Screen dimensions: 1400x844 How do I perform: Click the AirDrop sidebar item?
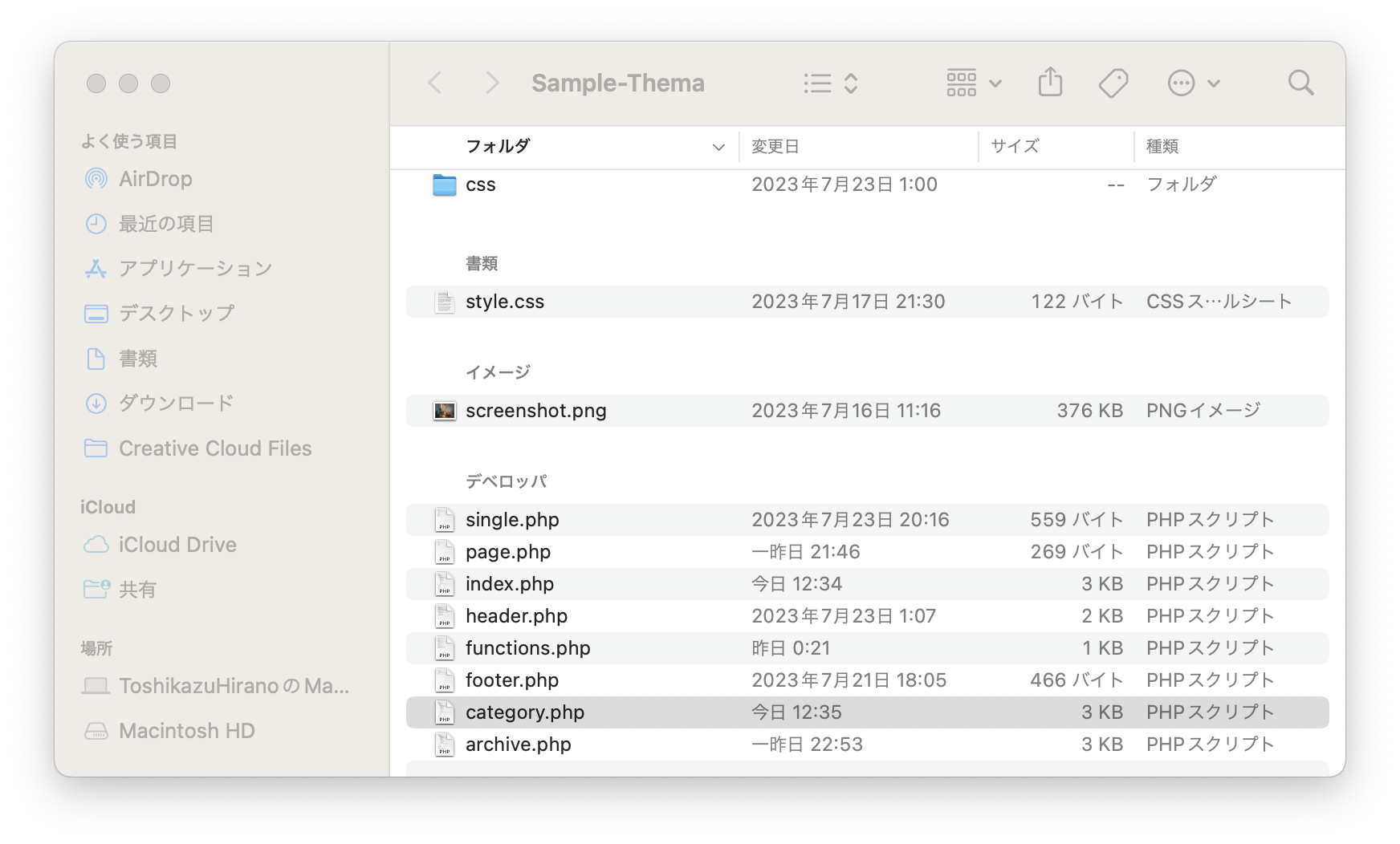pyautogui.click(x=155, y=179)
